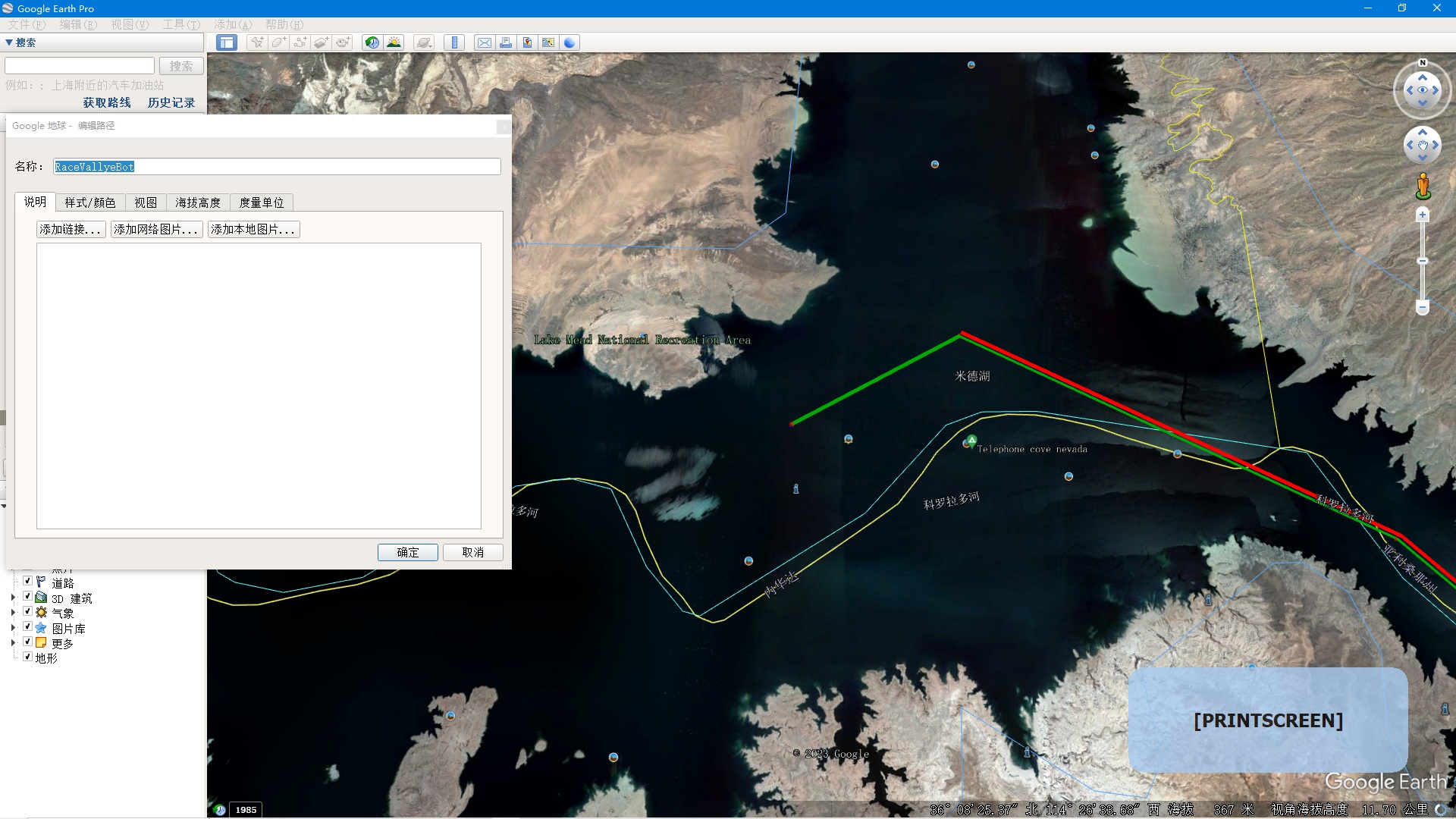Click the 1985 imagery date label
The image size is (1456, 819).
[x=246, y=810]
